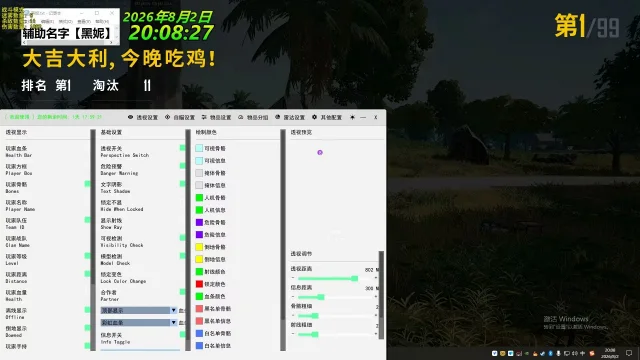Screen dimensions: 640x360
Task: Switch to the 自瞄设置 aim settings tab
Action: coord(180,117)
